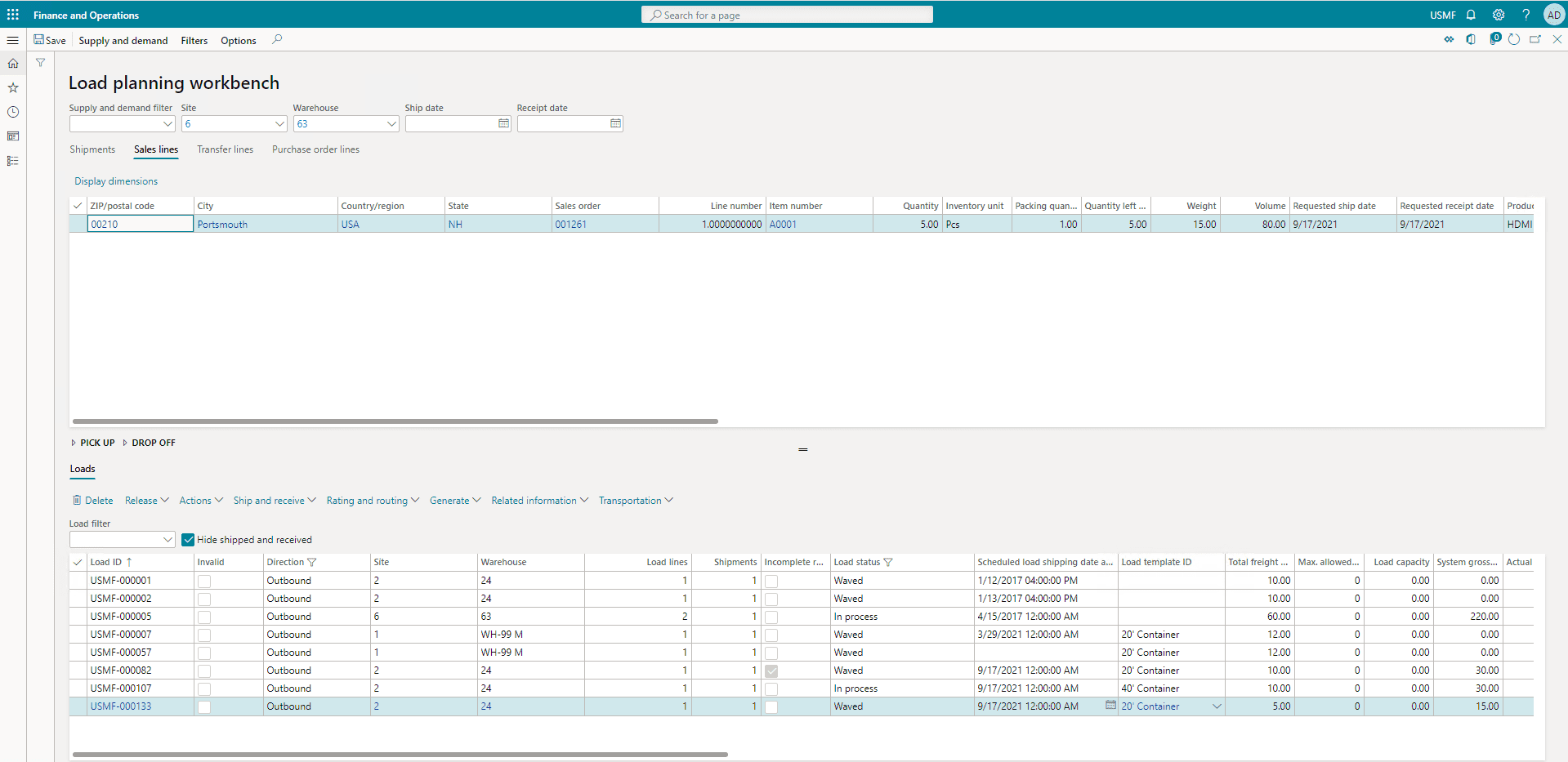
Task: Expand Rating and routing menu
Action: pos(373,501)
